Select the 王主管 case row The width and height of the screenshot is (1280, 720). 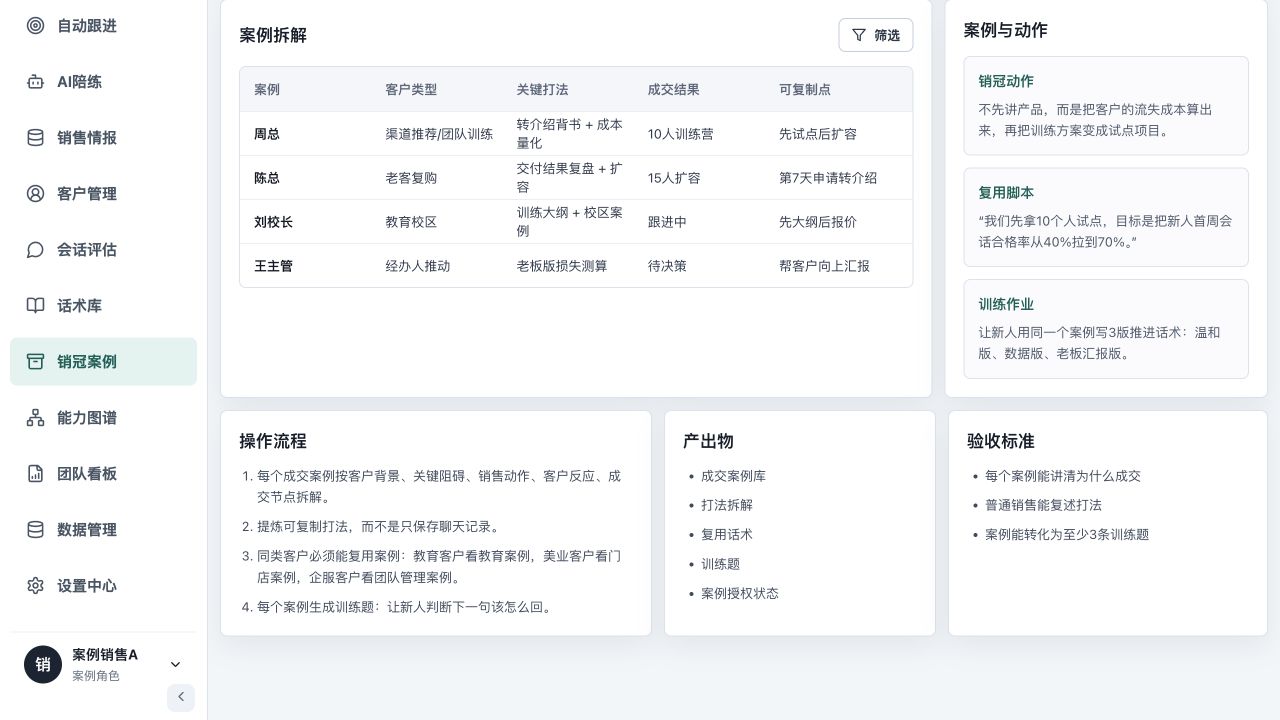click(x=576, y=266)
